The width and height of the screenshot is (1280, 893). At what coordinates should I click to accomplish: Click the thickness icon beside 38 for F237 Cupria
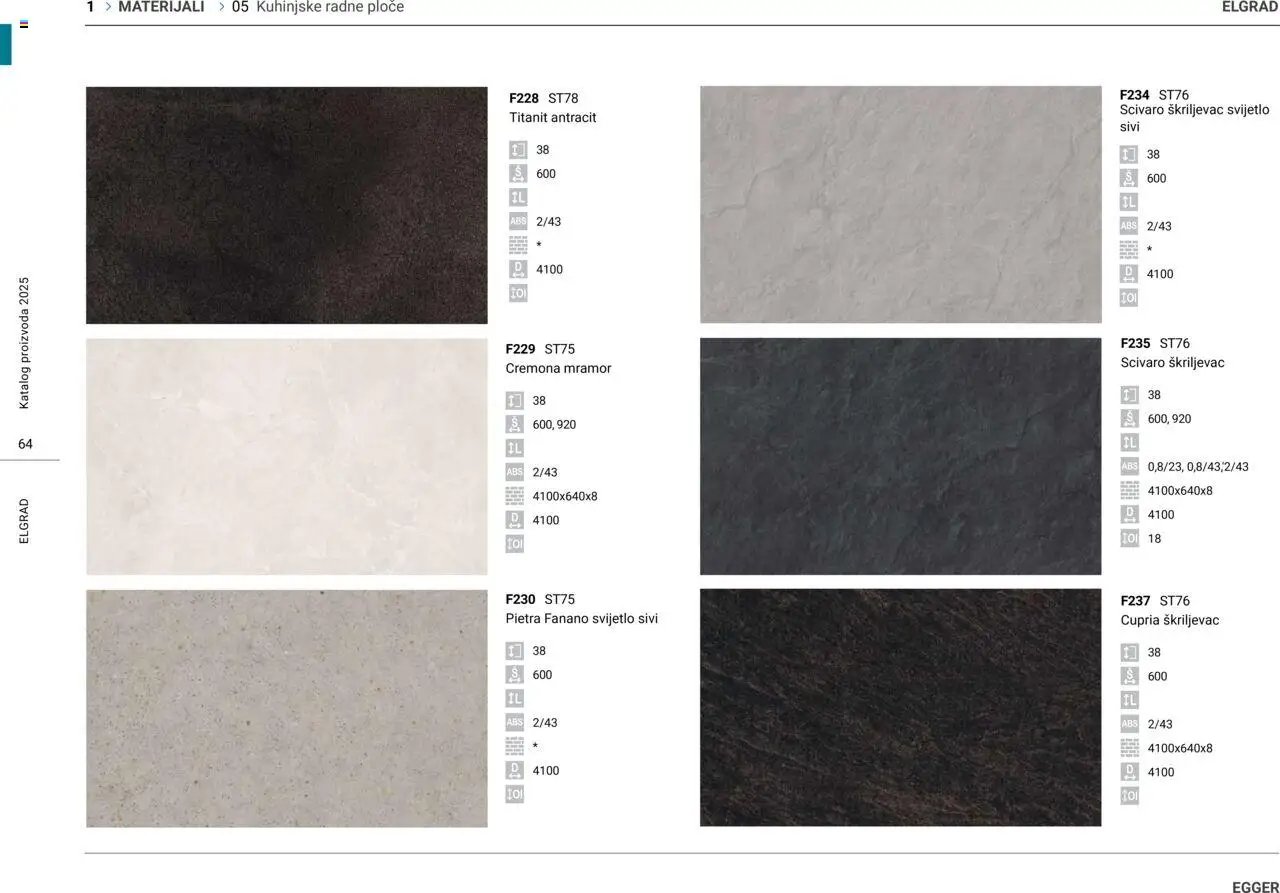pos(1129,652)
